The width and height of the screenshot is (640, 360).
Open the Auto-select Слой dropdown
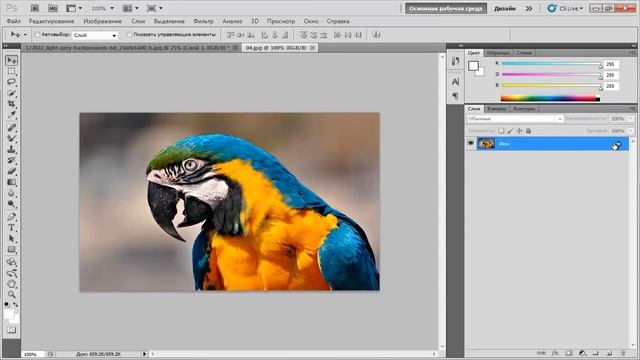pos(95,35)
